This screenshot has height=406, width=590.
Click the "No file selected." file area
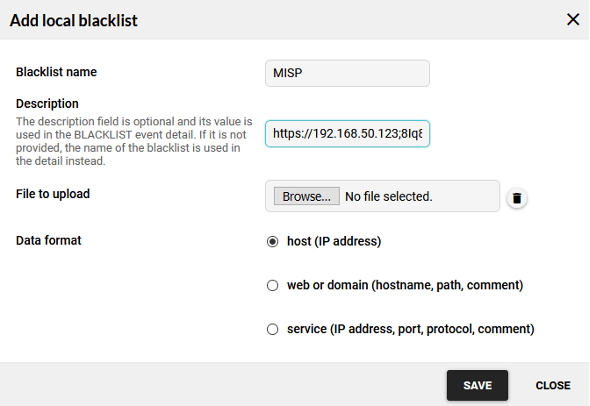tap(389, 196)
